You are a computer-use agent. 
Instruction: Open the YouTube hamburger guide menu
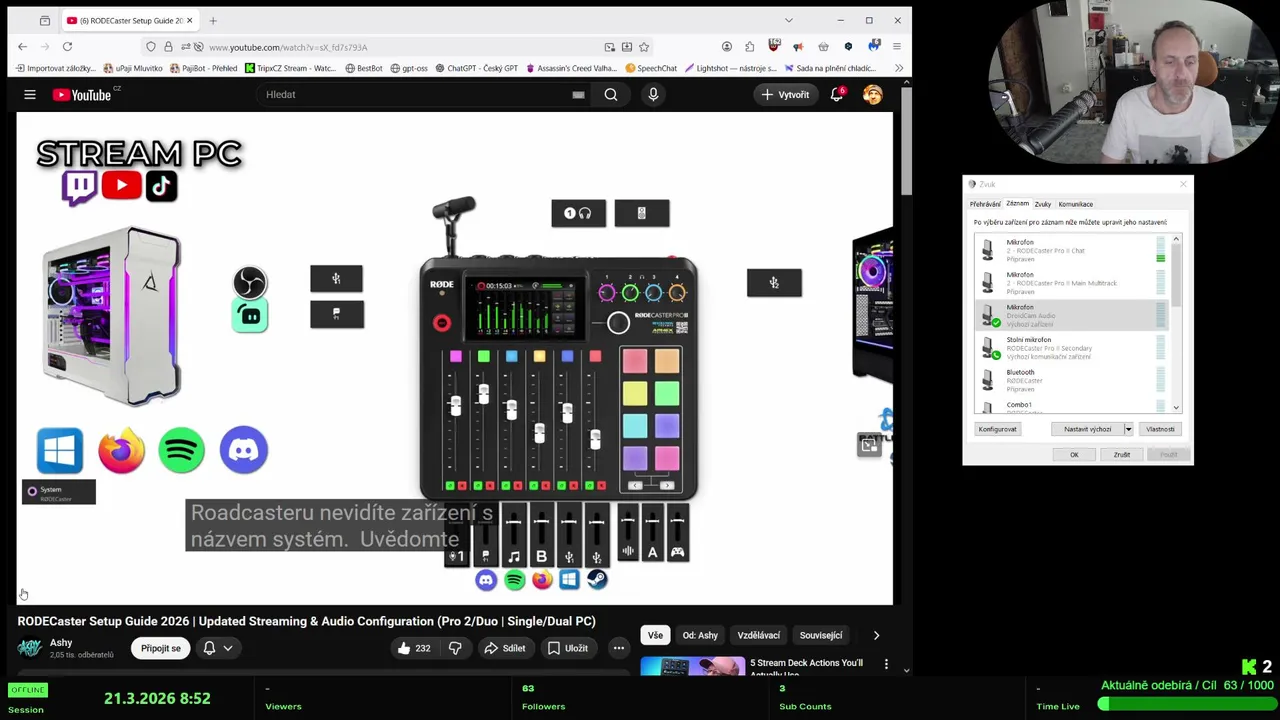[30, 95]
